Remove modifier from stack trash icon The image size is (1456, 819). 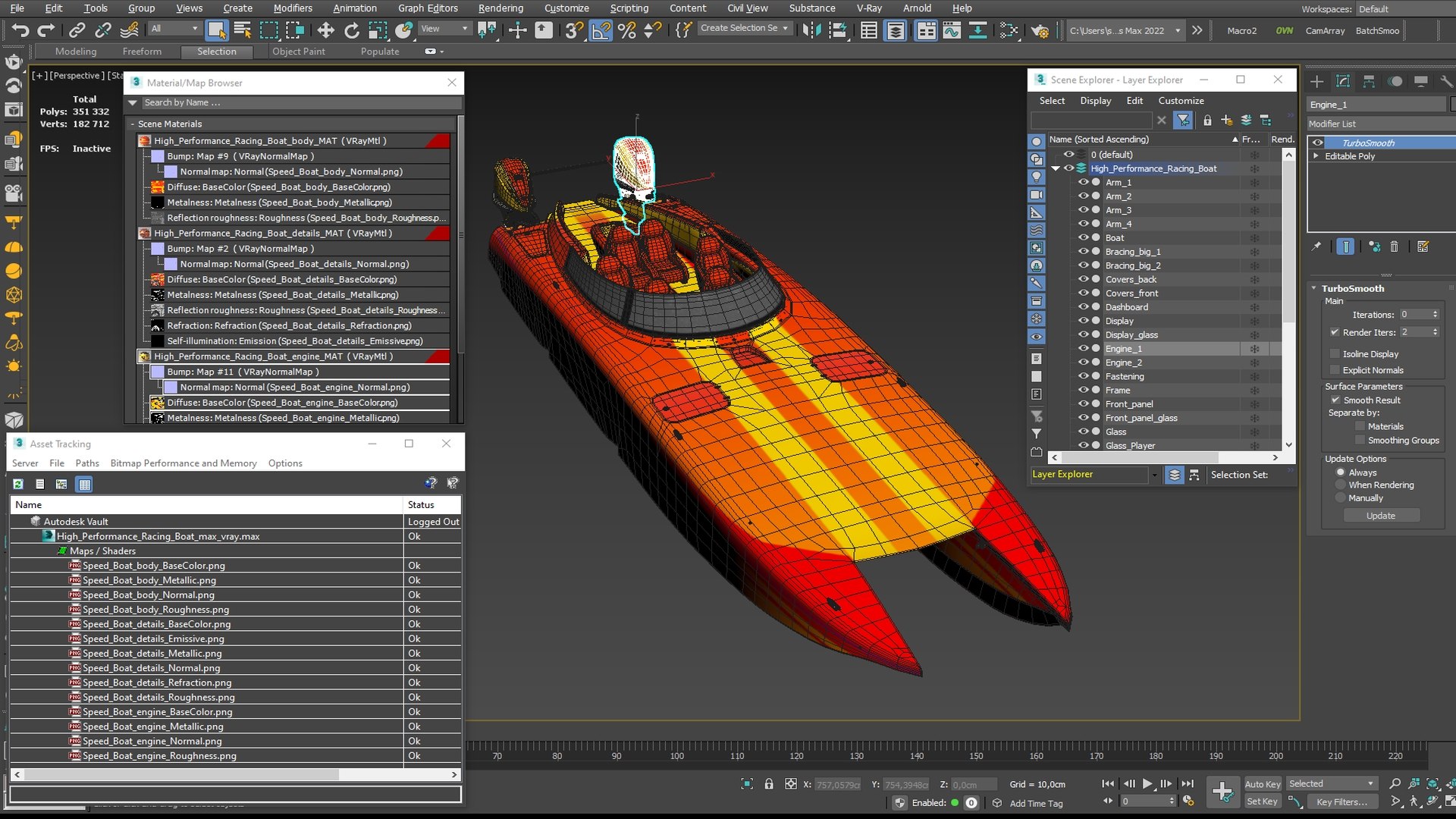pyautogui.click(x=1394, y=246)
